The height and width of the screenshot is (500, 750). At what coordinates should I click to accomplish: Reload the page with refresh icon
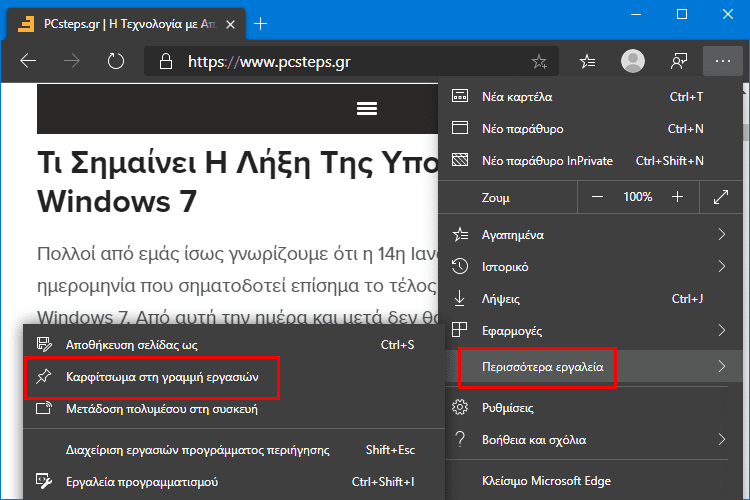(115, 61)
